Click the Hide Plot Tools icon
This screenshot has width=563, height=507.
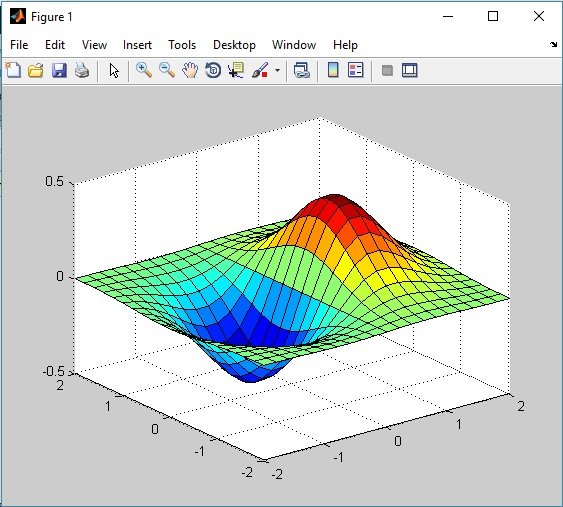click(387, 70)
